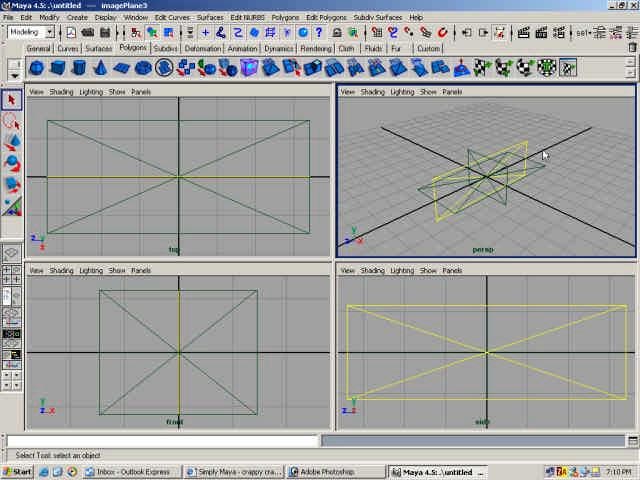Pick the Rotate tool in the toolbox
Image resolution: width=640 pixels, height=480 pixels.
coord(12,163)
